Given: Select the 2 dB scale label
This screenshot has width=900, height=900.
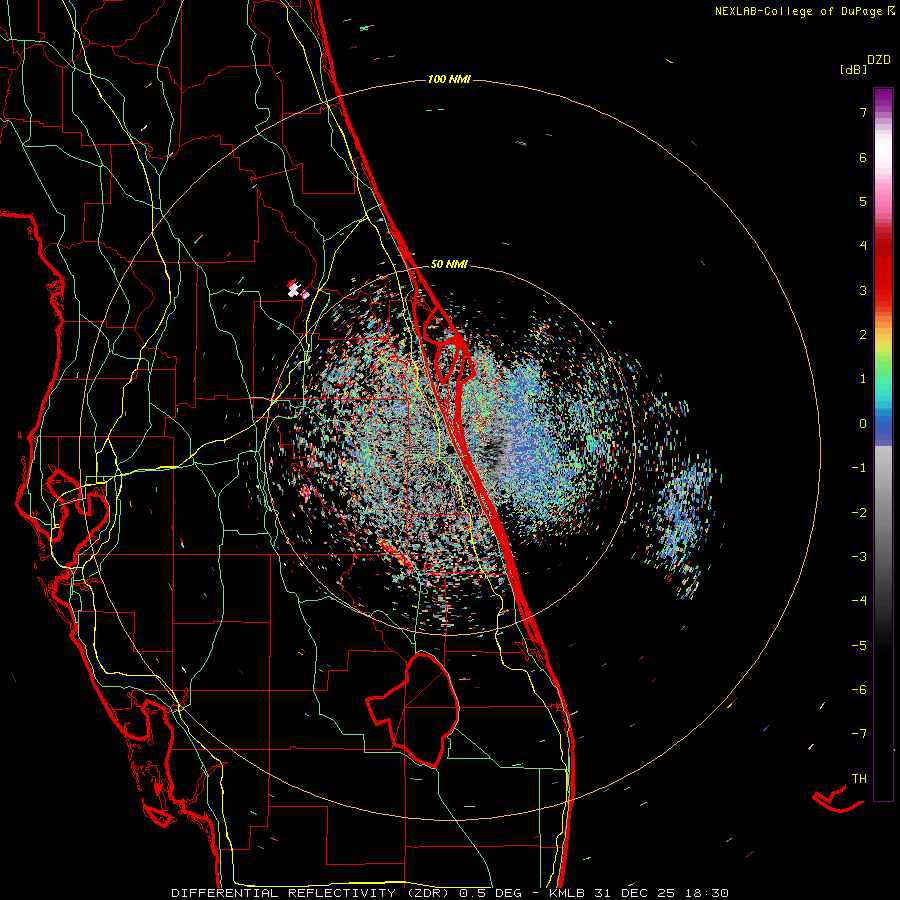Looking at the screenshot, I should click(863, 335).
